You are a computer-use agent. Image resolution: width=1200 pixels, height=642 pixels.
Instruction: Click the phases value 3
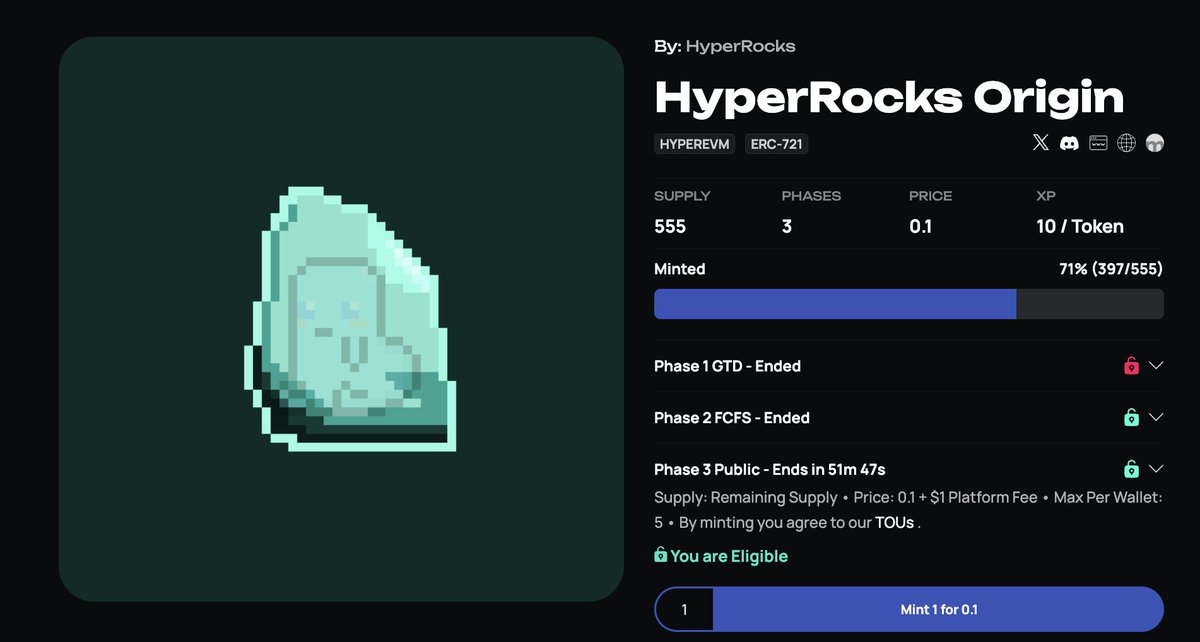point(787,227)
